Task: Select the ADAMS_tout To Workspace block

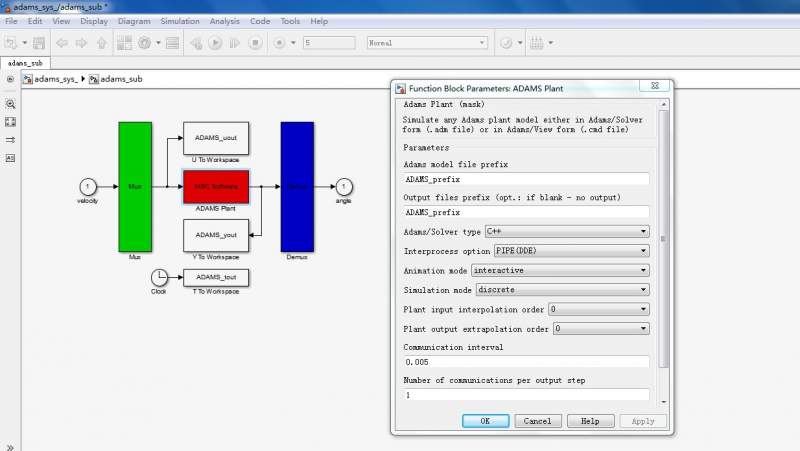Action: [216, 278]
